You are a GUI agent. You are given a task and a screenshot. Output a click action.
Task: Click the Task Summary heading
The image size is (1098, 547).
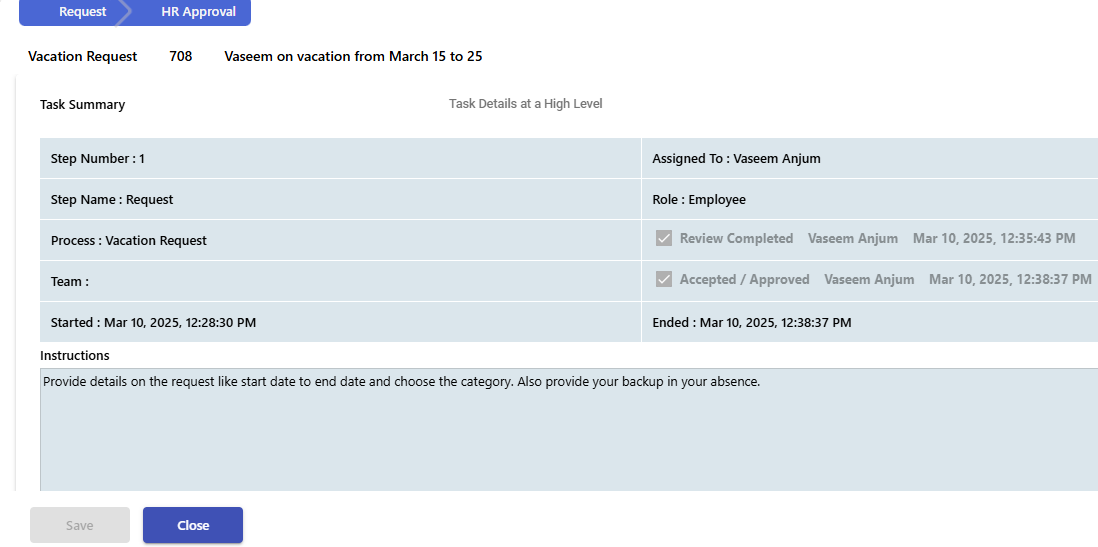83,104
